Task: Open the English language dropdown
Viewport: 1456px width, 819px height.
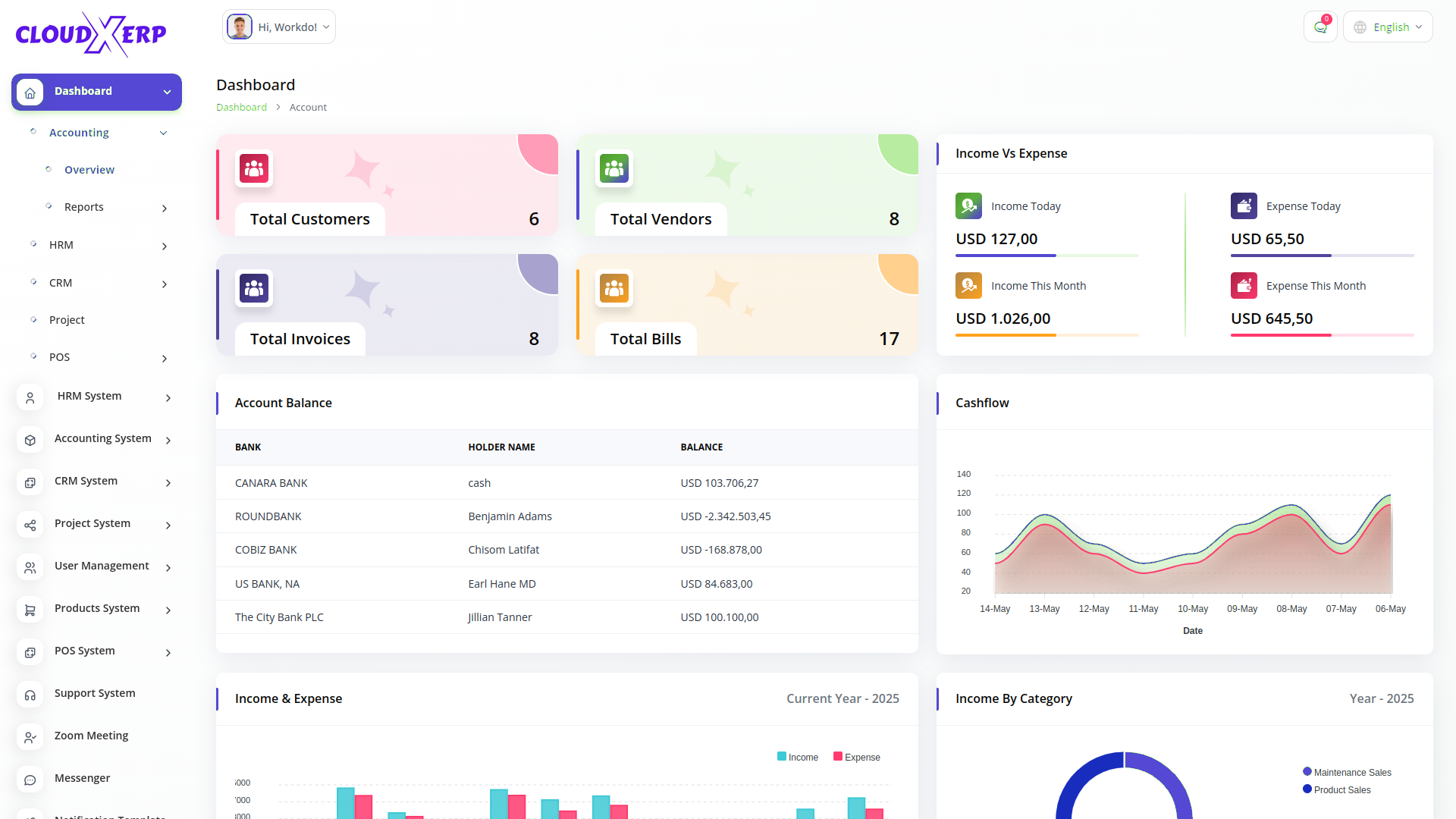Action: (1388, 27)
